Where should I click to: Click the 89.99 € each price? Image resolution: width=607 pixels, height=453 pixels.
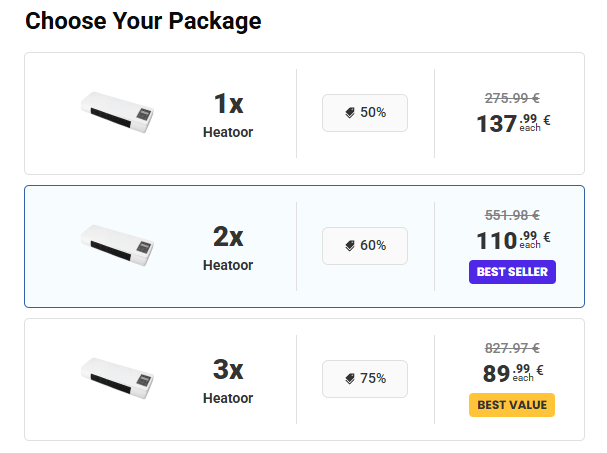pos(515,373)
